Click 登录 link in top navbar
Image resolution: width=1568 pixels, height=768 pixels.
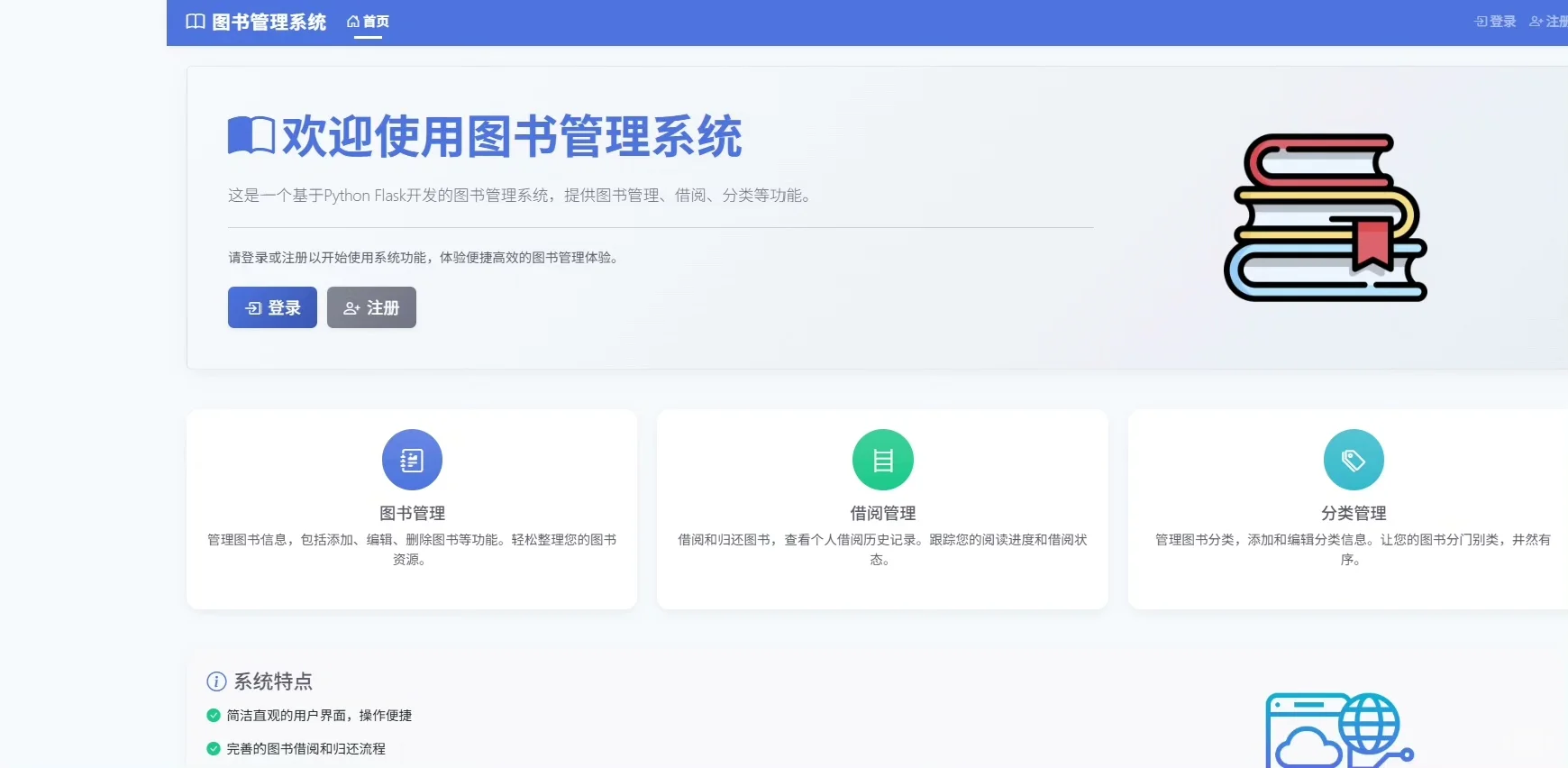coord(1495,22)
